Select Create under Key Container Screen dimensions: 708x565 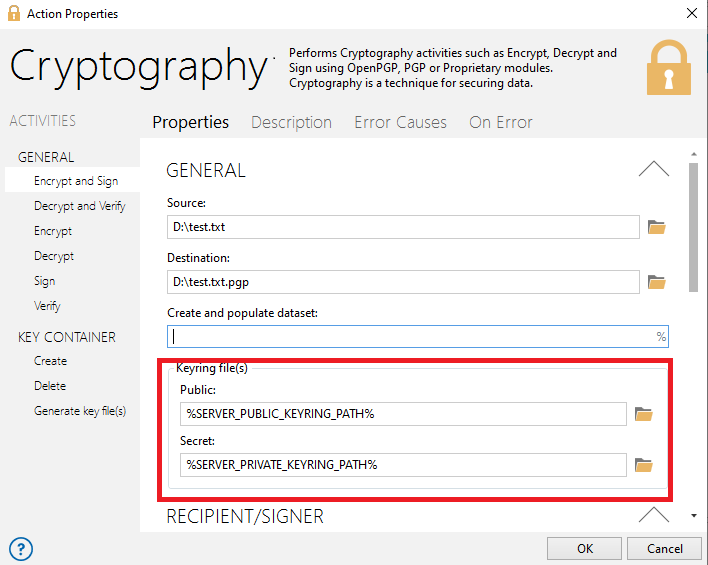[x=51, y=361]
